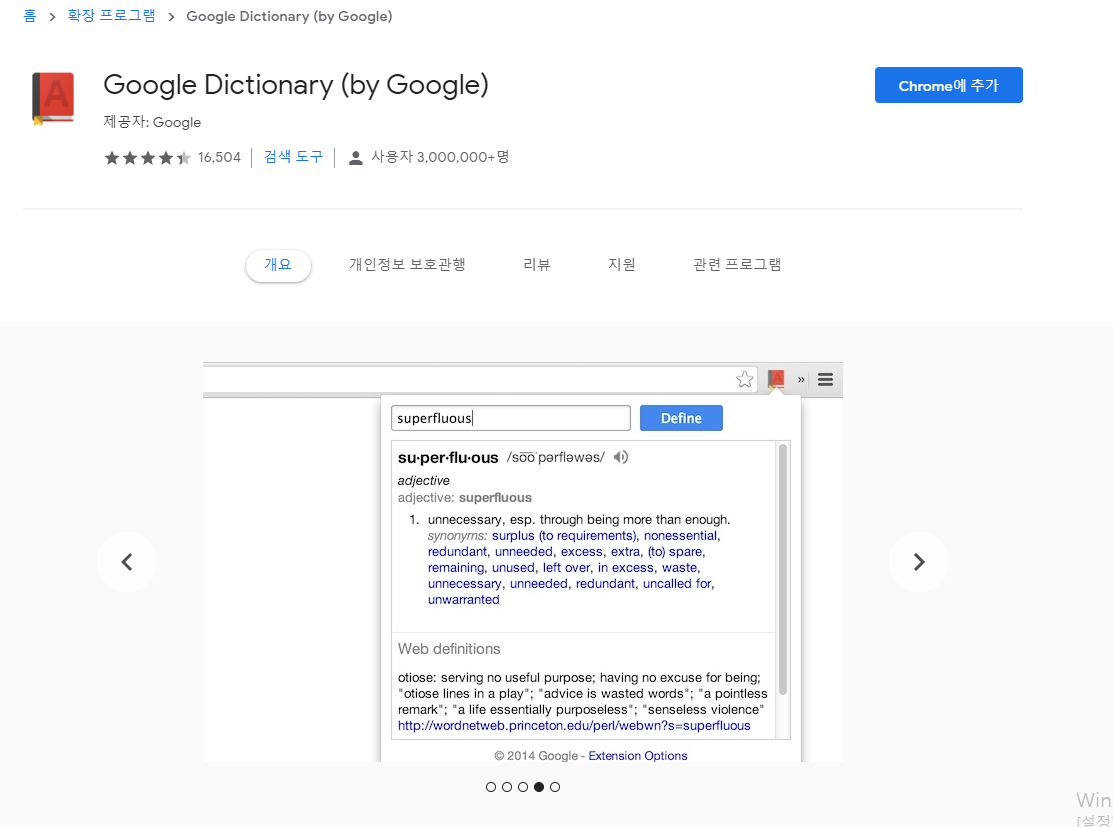
Task: Click the 'Web definitions' heading
Action: click(x=449, y=649)
